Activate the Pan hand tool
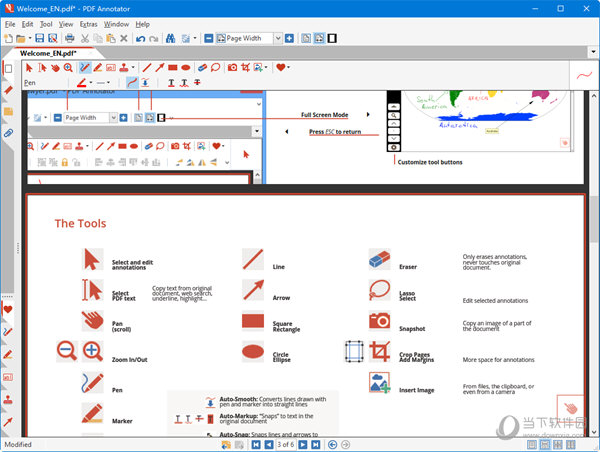Image resolution: width=600 pixels, height=452 pixels. tap(55, 68)
